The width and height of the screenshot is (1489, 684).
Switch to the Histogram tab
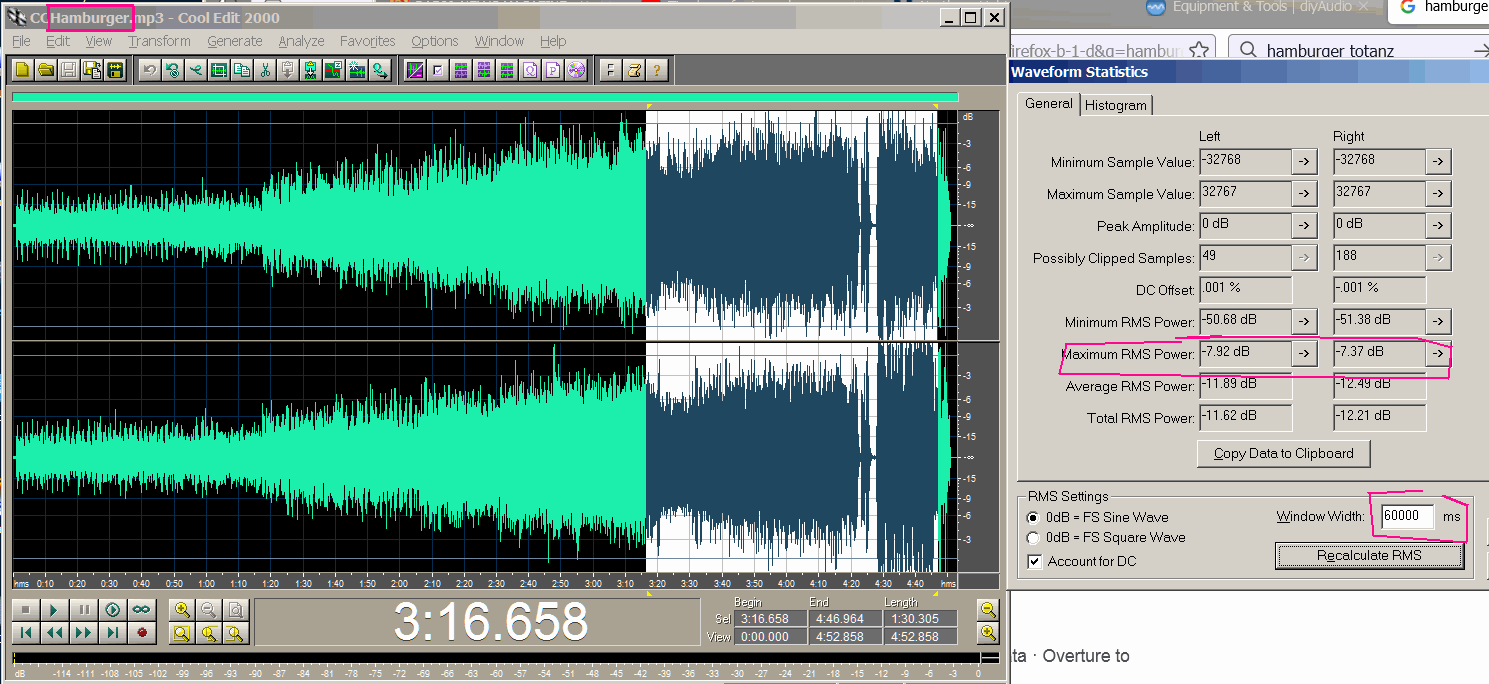[1116, 105]
